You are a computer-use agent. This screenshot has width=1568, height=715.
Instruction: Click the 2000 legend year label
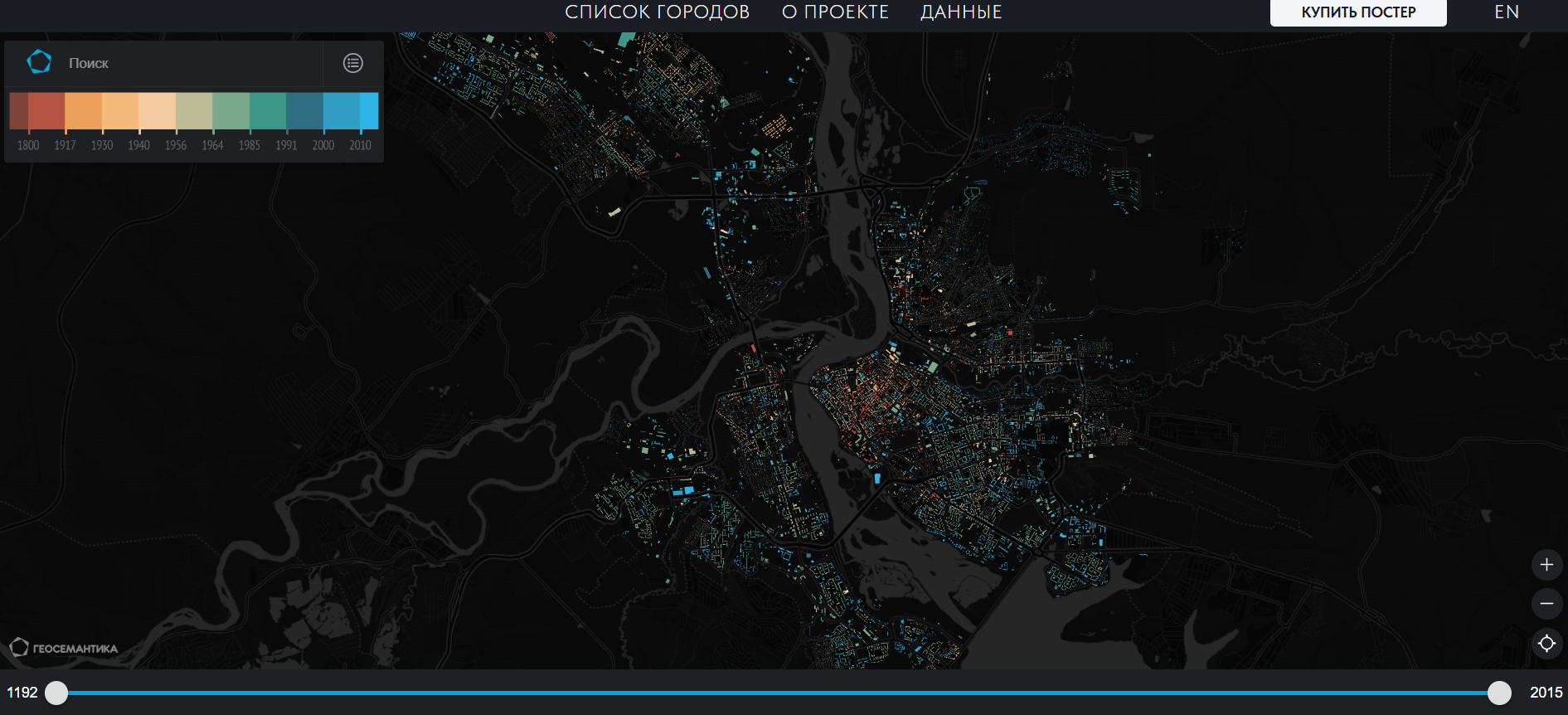pos(323,145)
